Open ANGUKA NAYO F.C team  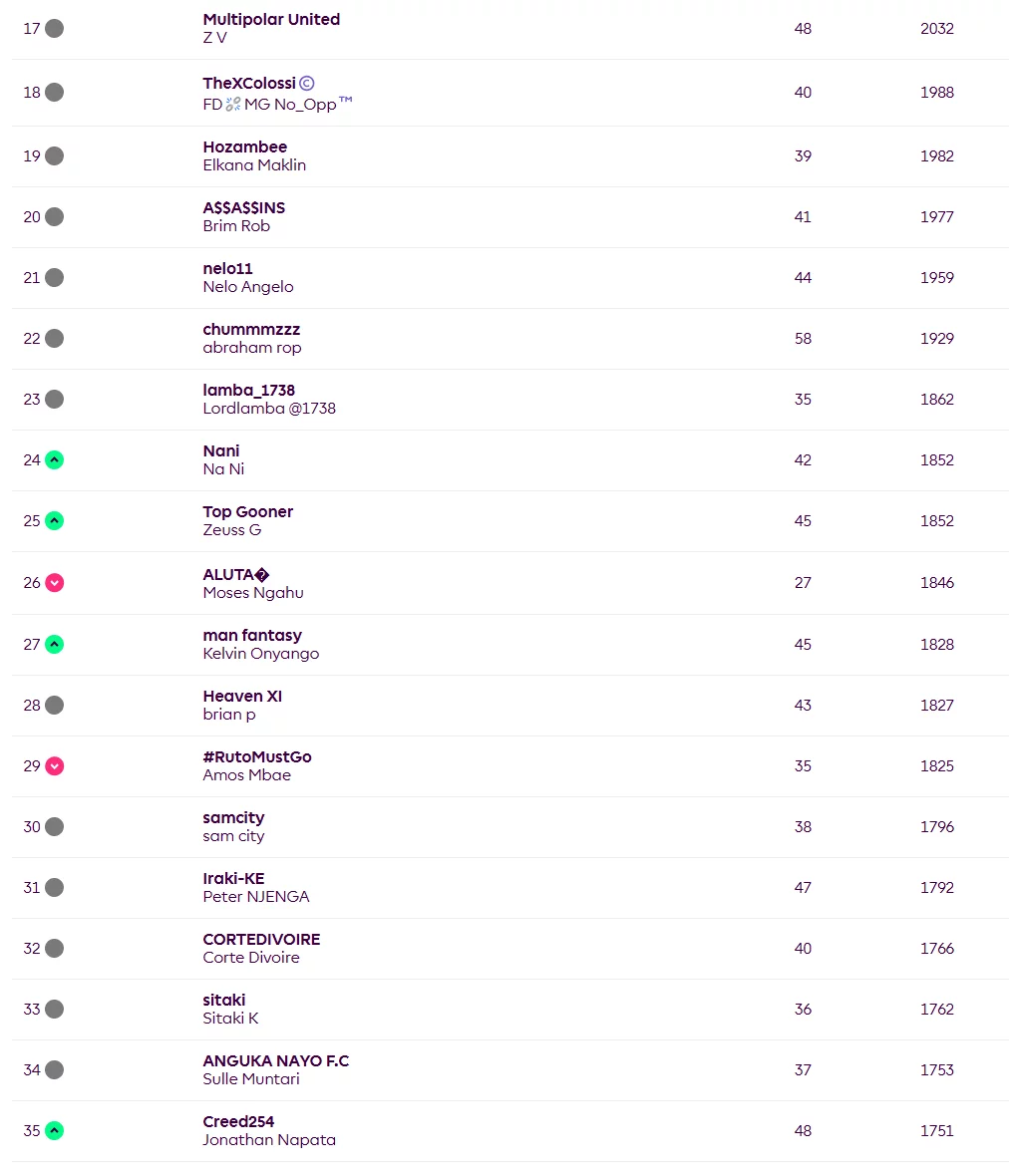click(276, 1061)
